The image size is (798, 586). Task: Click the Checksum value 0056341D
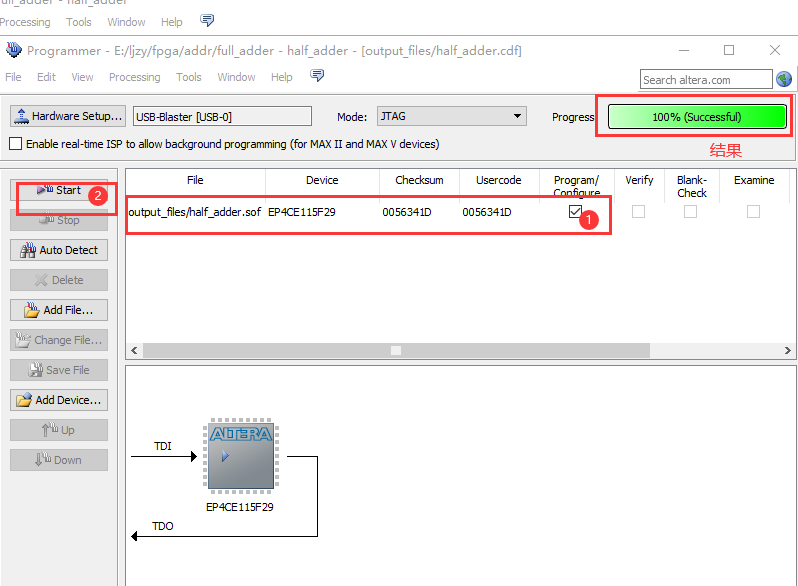pos(407,212)
